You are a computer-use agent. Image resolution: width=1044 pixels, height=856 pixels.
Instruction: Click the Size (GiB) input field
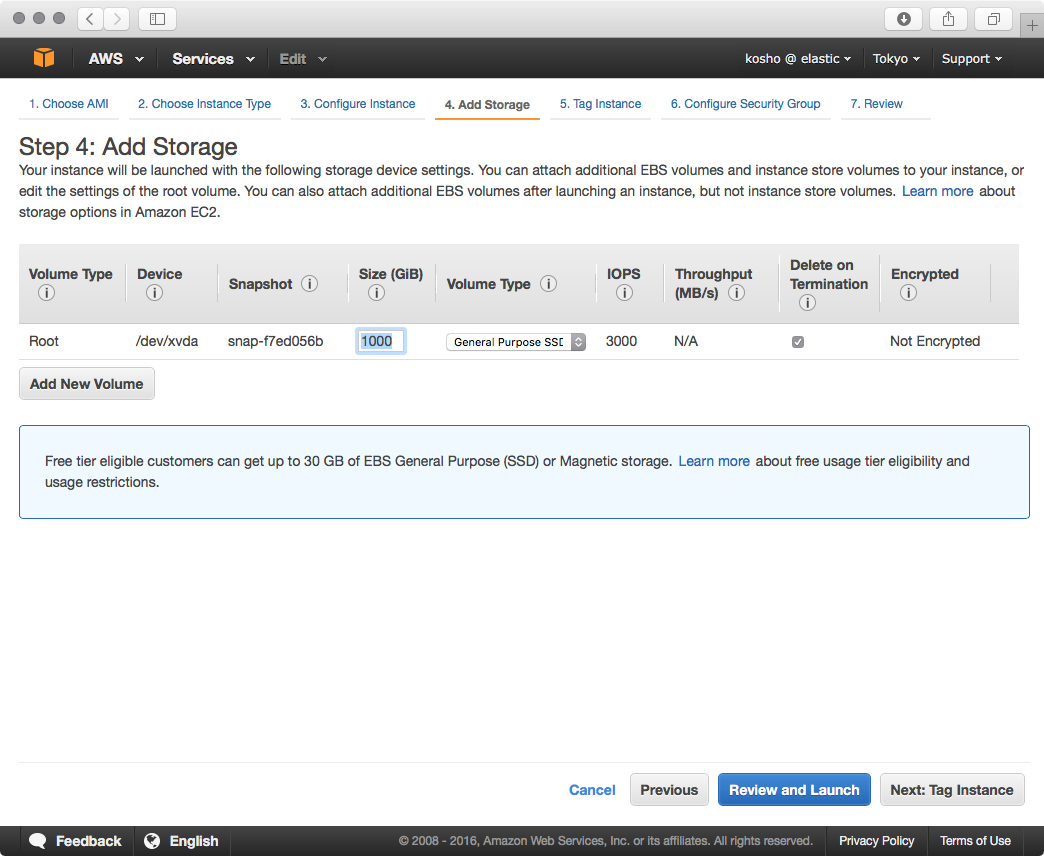[x=381, y=341]
